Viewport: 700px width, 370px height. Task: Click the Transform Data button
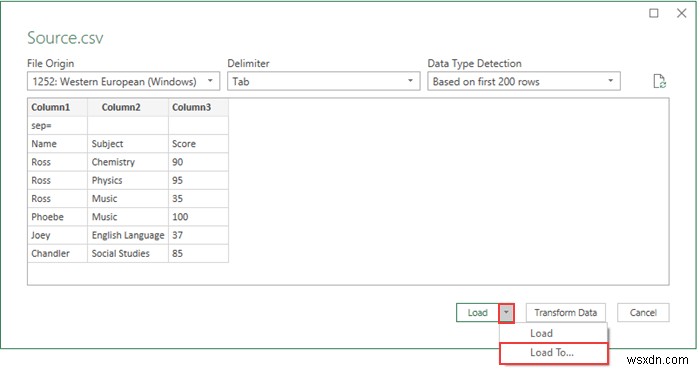click(566, 313)
